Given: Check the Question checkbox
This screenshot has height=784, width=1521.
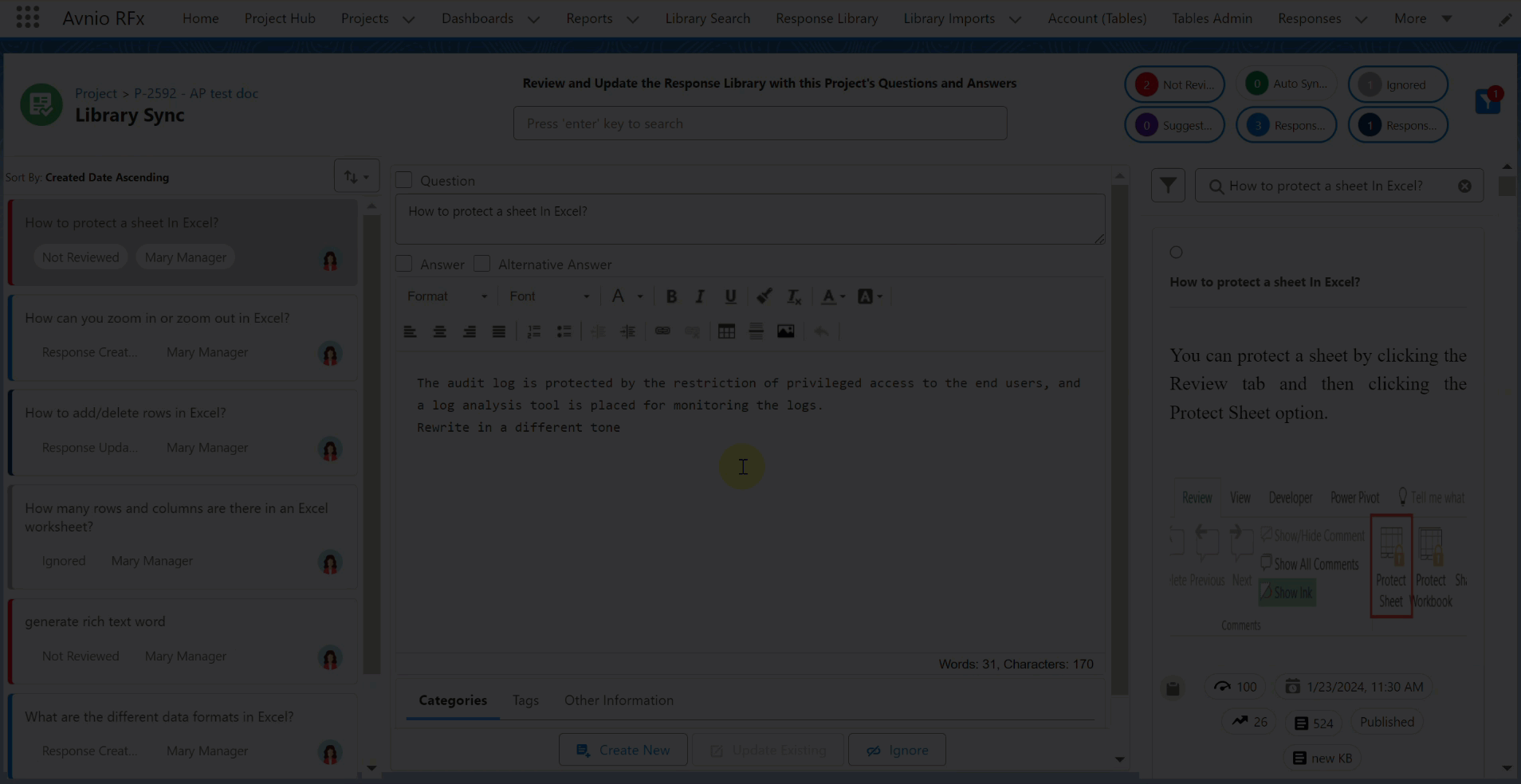Looking at the screenshot, I should click(404, 180).
